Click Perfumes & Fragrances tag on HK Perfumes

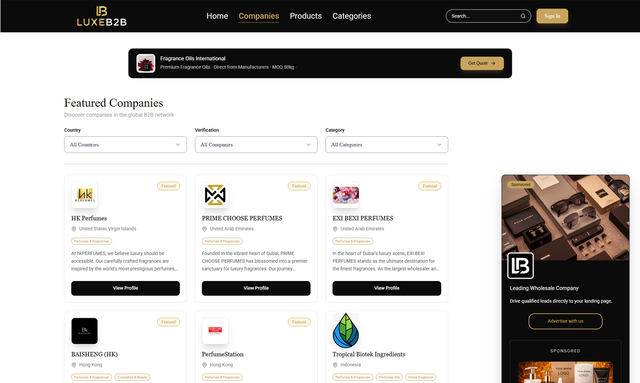pyautogui.click(x=91, y=241)
